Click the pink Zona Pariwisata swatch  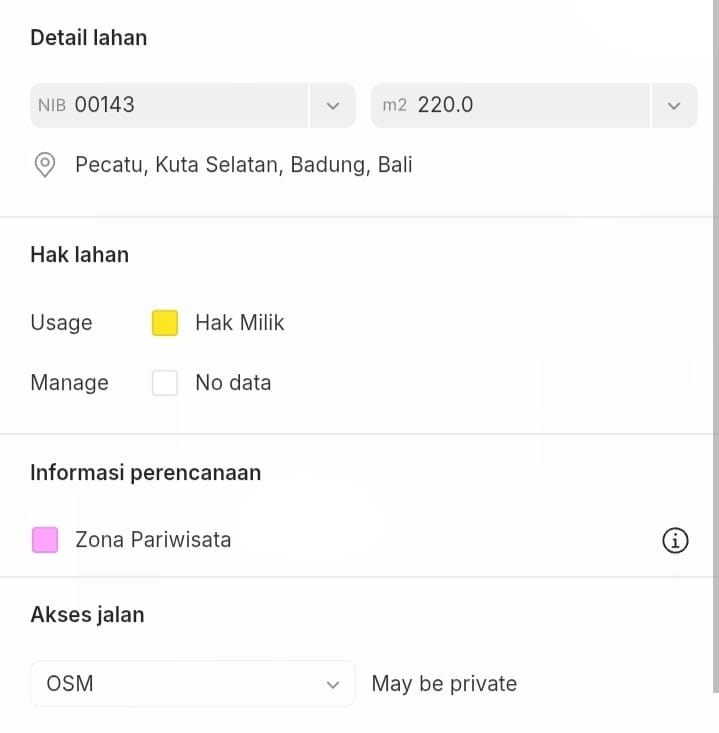(45, 541)
